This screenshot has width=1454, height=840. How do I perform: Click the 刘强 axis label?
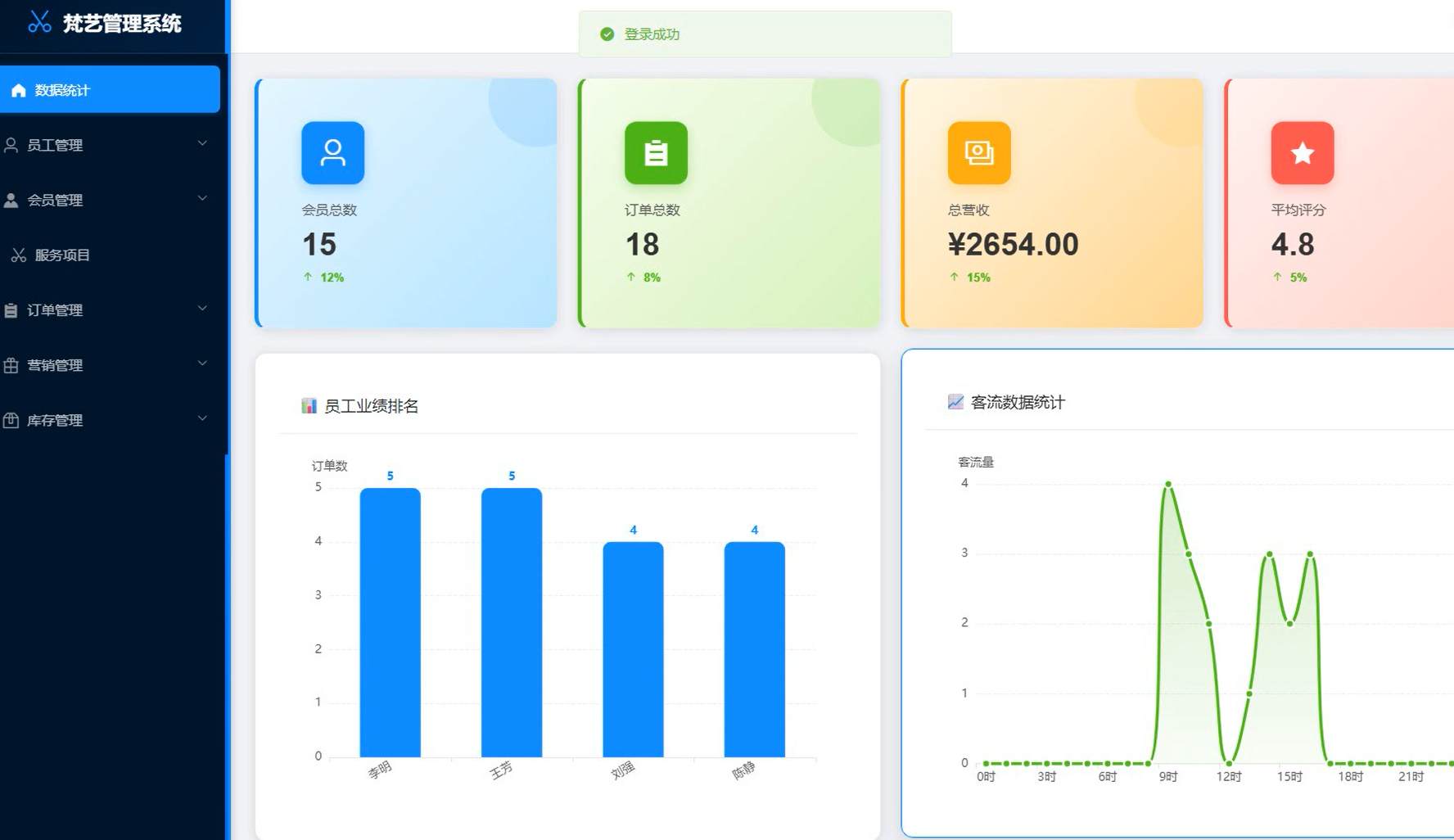click(x=623, y=770)
